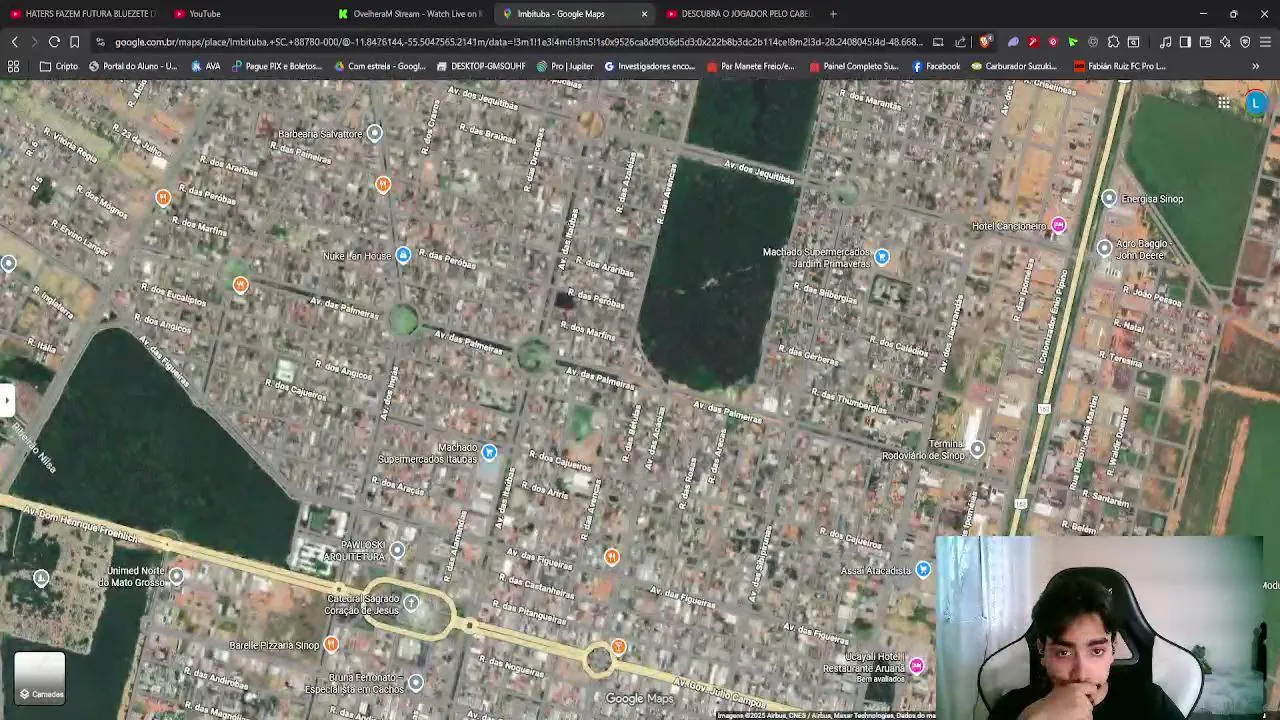This screenshot has width=1280, height=720.
Task: Open the Google account avatar
Action: [1256, 102]
